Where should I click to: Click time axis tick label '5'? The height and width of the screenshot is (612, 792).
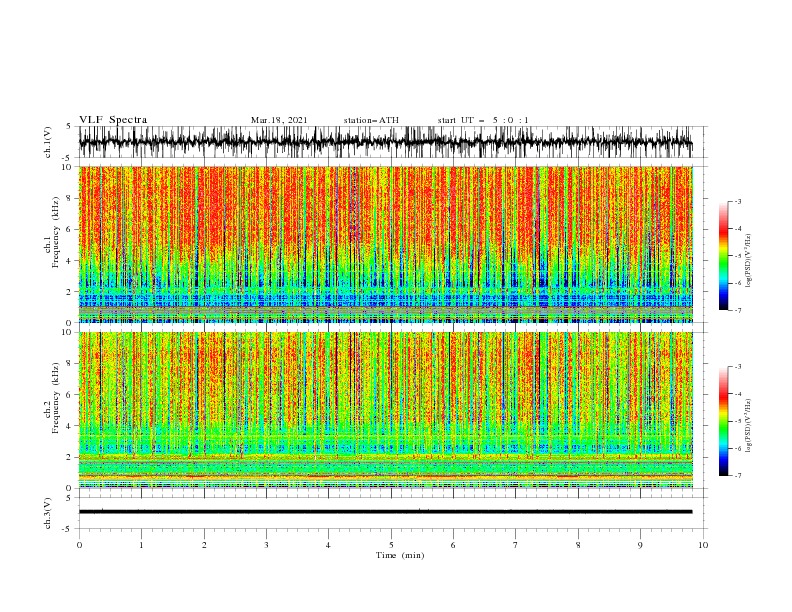pos(391,545)
